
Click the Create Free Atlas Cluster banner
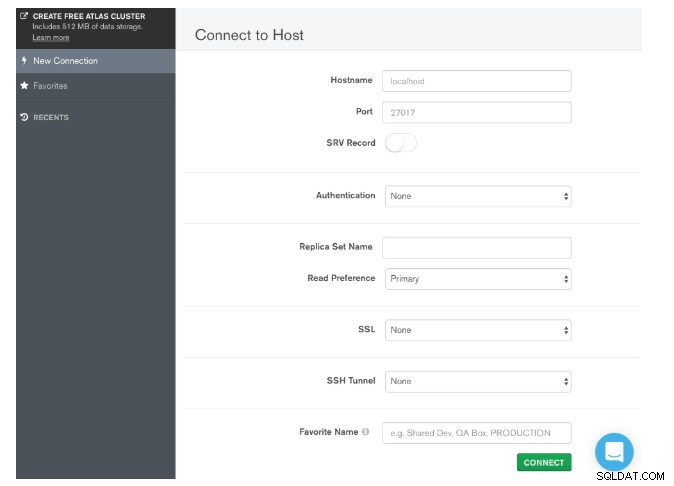coord(95,28)
